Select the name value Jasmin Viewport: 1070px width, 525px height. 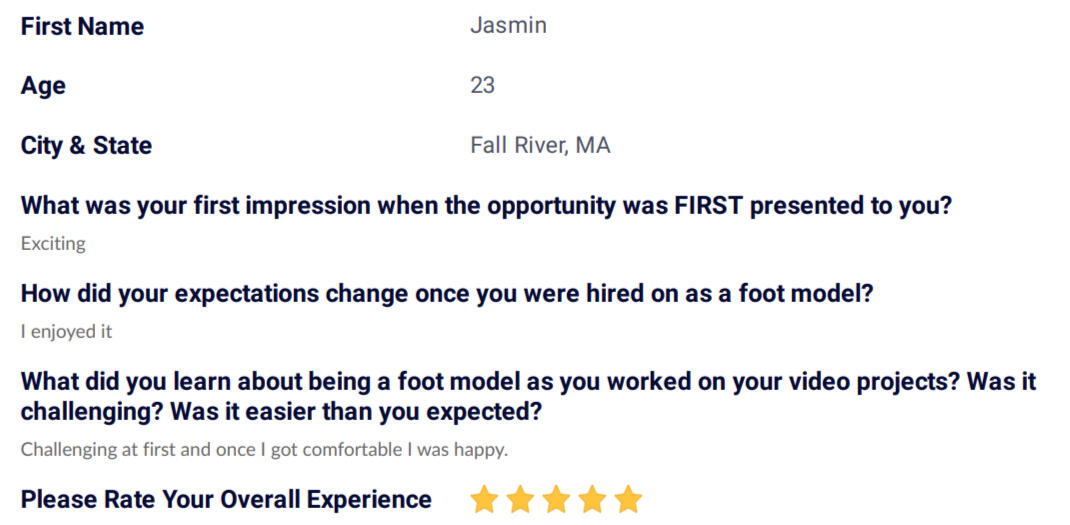tap(508, 26)
